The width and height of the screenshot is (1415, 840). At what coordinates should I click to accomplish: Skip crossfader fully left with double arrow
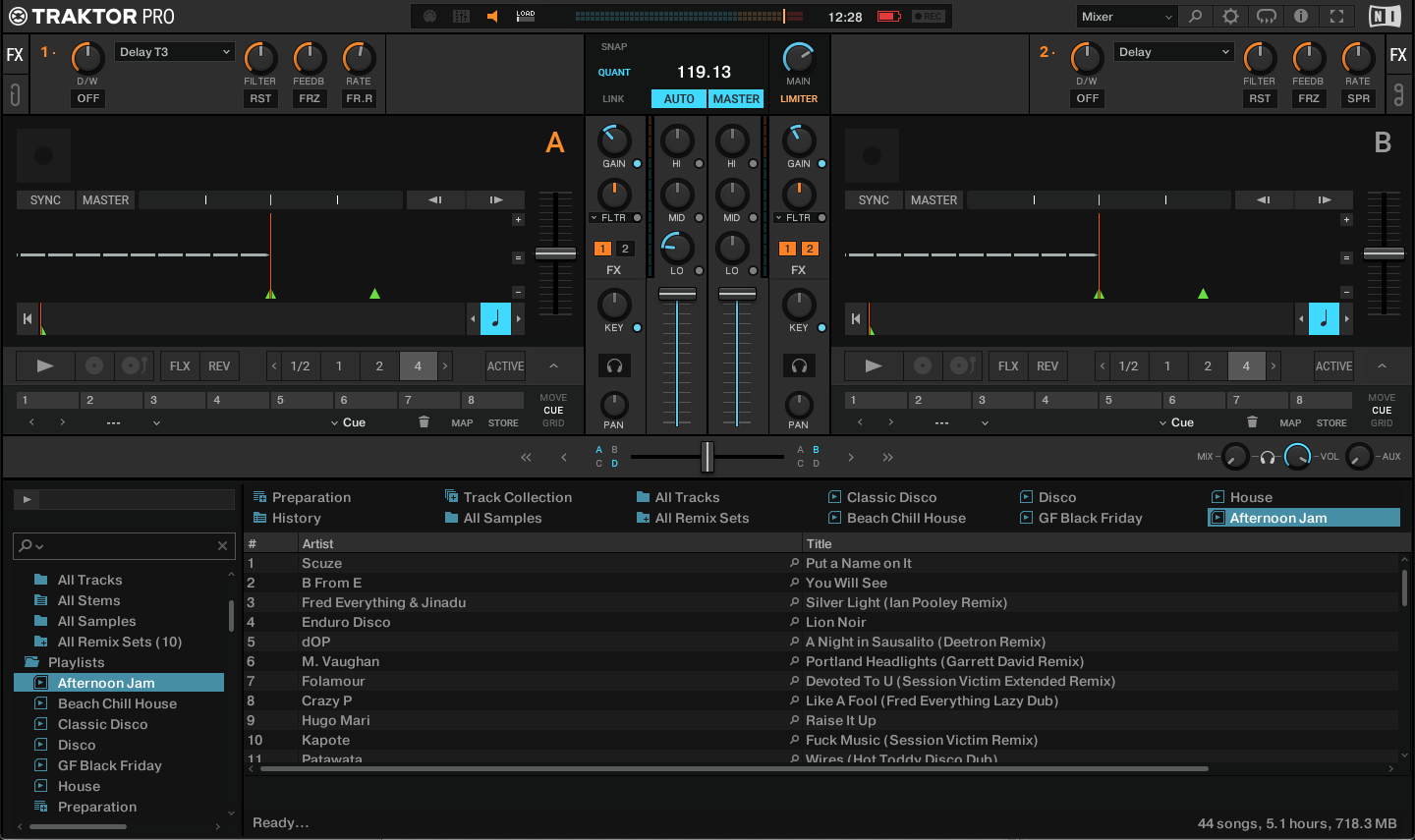click(x=526, y=457)
